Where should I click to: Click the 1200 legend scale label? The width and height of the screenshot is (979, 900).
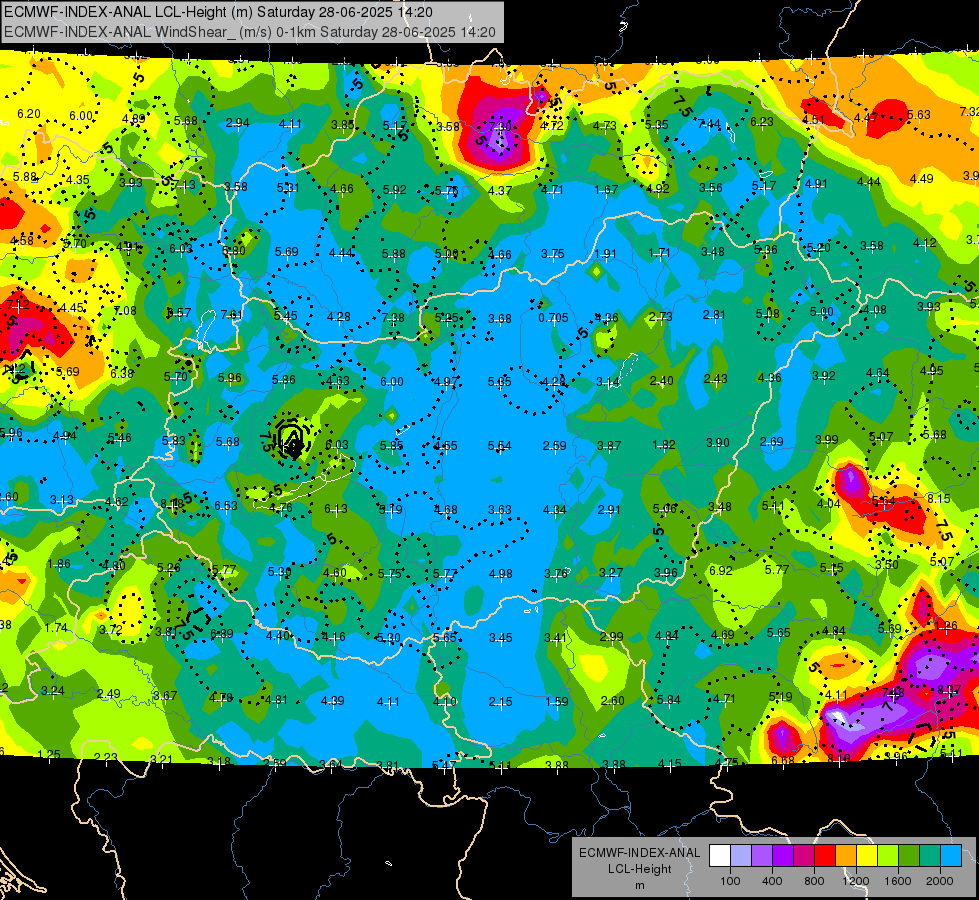pos(856,881)
